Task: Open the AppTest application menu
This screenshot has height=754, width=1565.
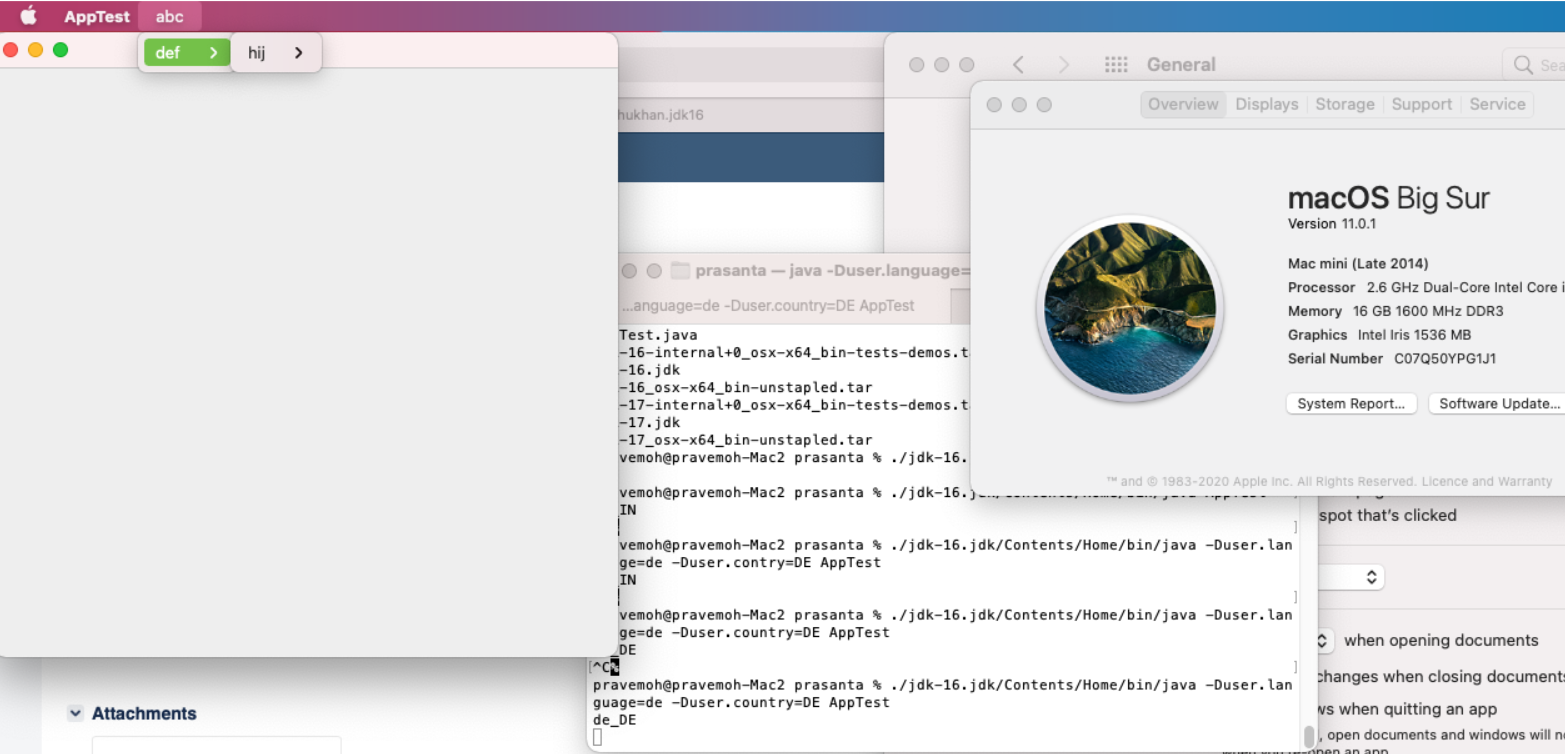Action: coord(97,16)
